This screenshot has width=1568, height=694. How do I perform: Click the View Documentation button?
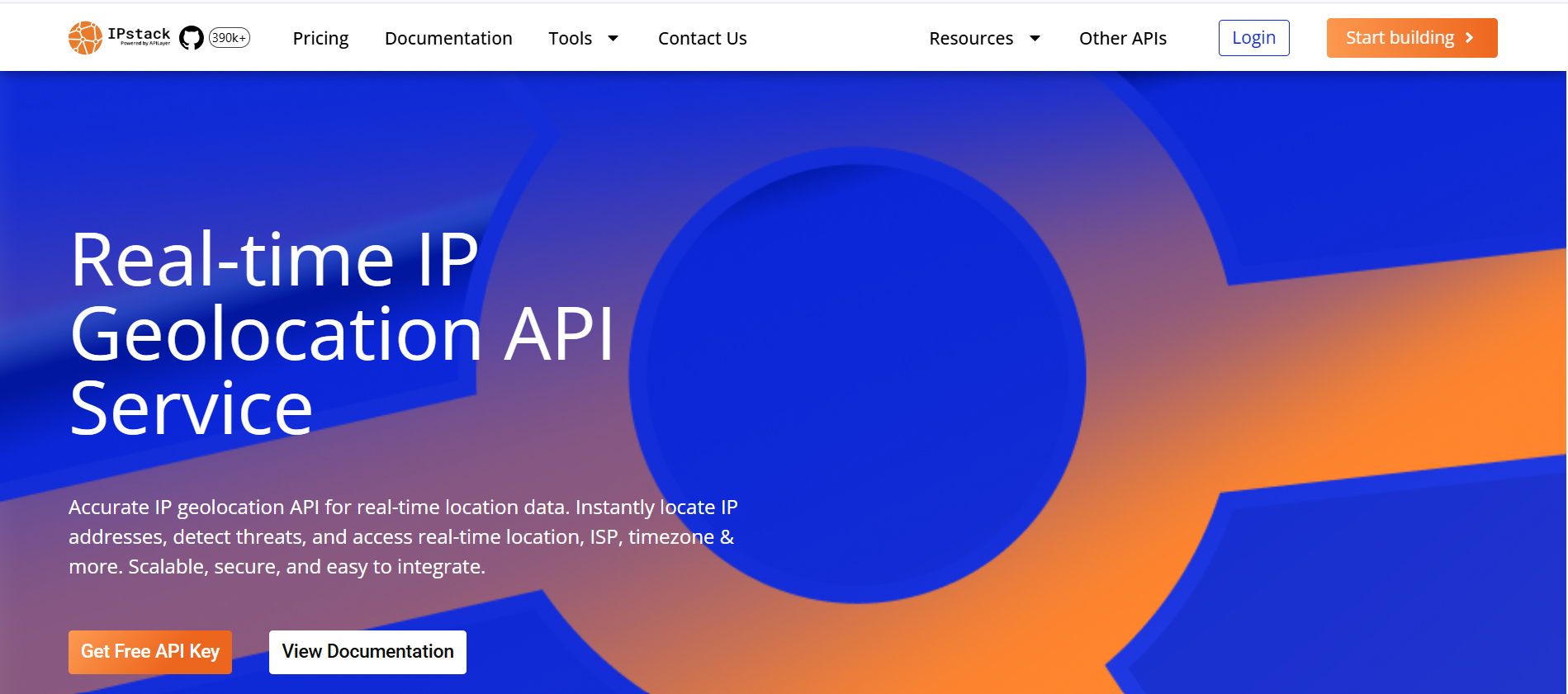point(367,652)
